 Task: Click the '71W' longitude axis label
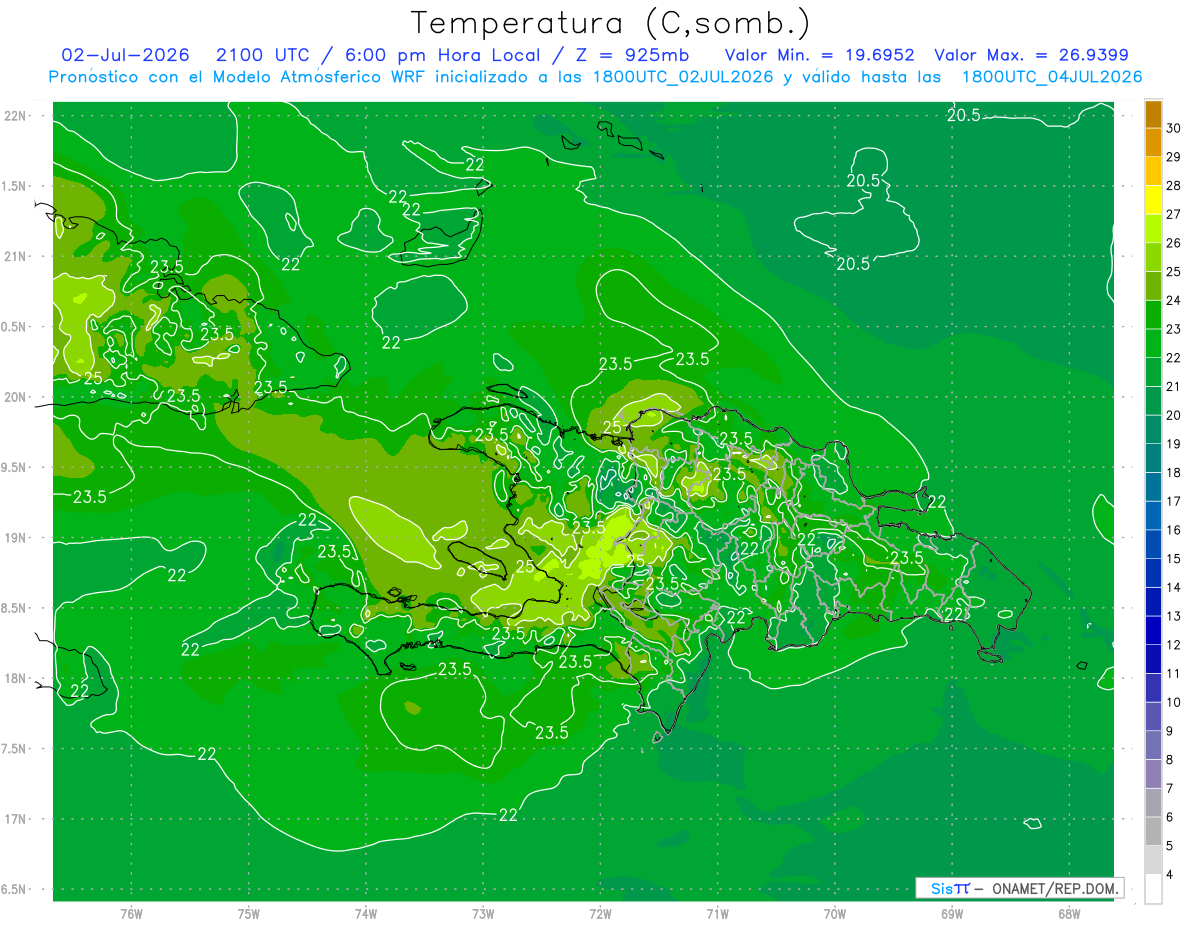point(717,914)
